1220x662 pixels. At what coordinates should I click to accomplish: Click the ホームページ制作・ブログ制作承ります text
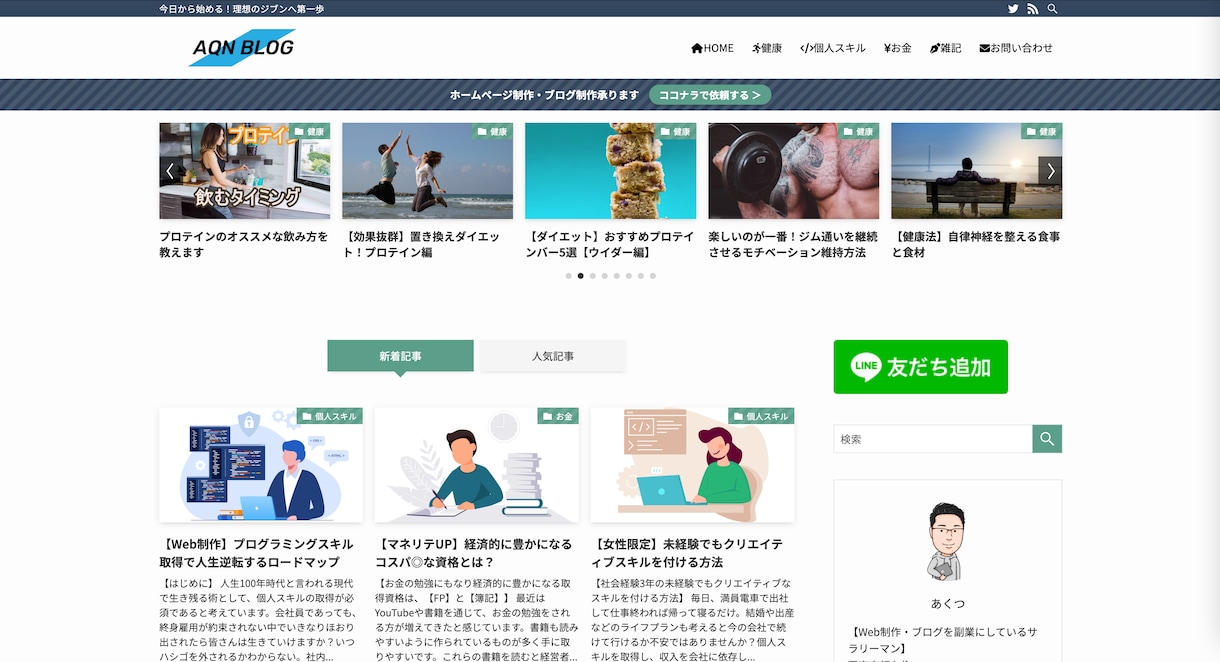[x=544, y=95]
